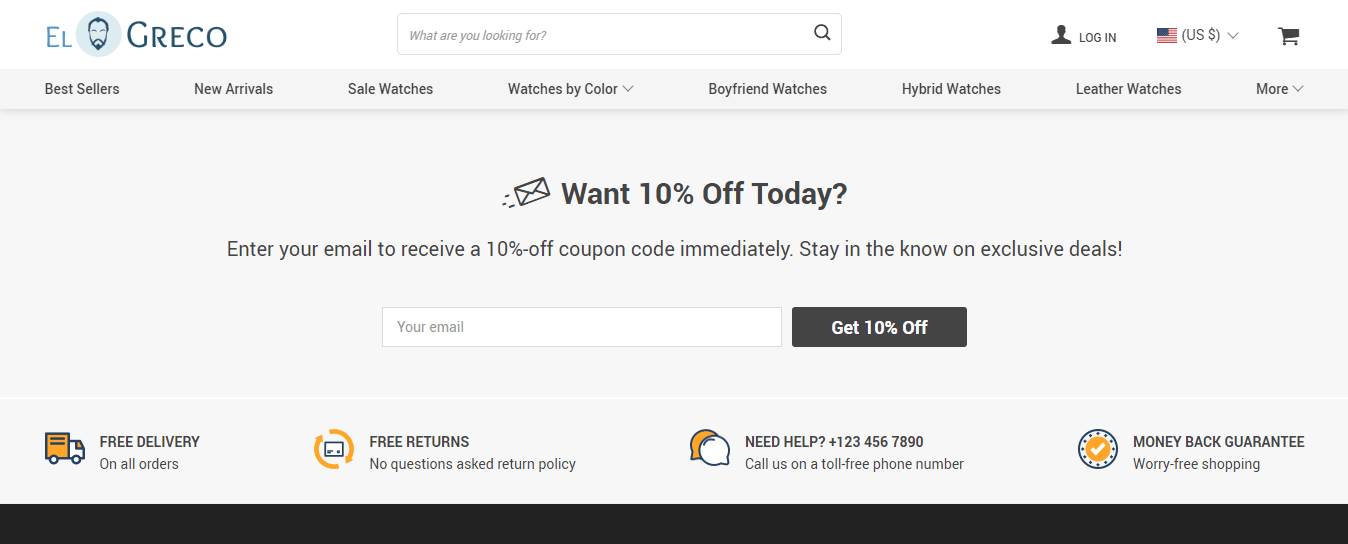The width and height of the screenshot is (1348, 544).
Task: Click the money back guarantee badge
Action: coord(1097,449)
